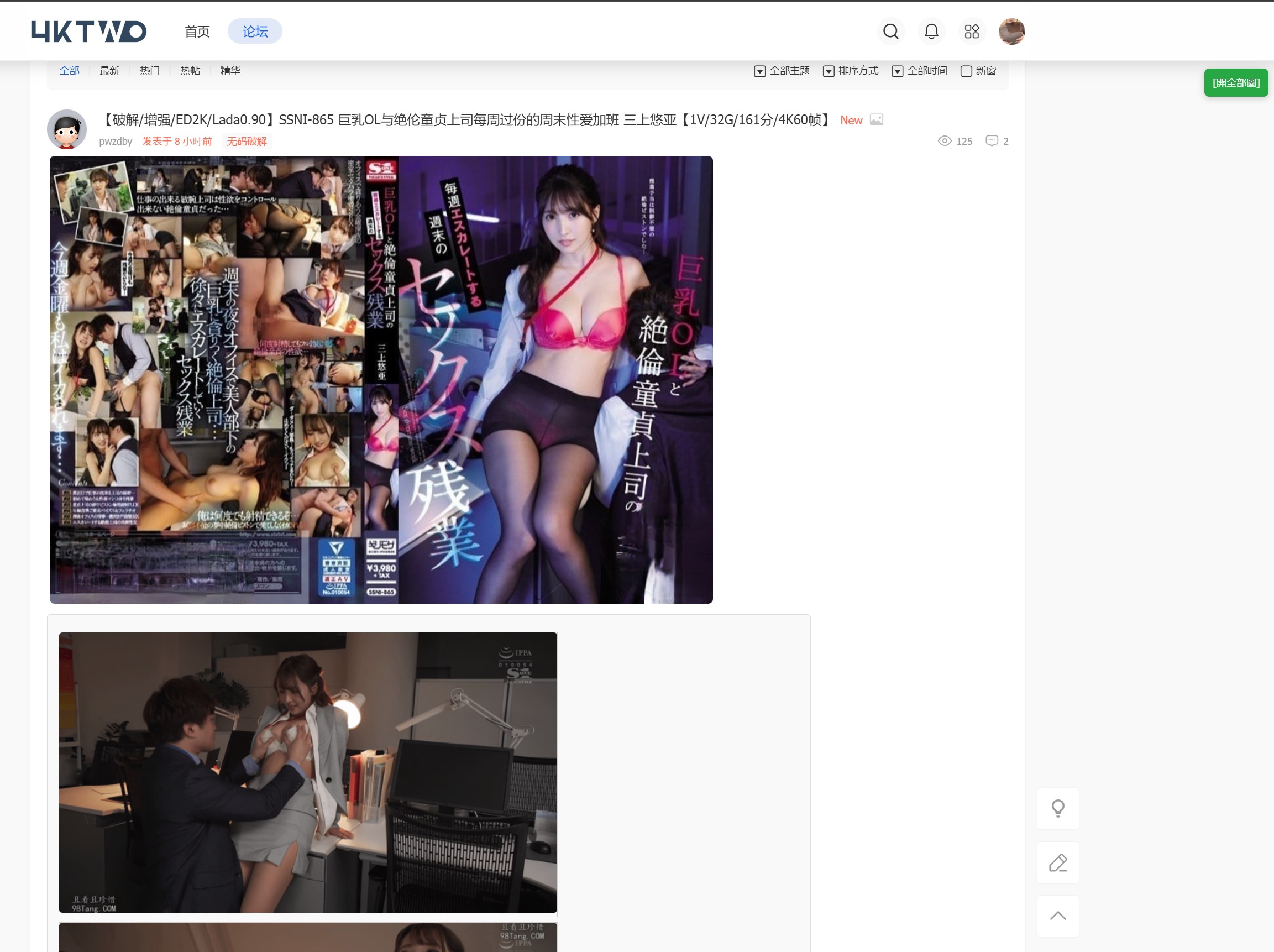Click the 4KTWD site logo

pyautogui.click(x=88, y=32)
